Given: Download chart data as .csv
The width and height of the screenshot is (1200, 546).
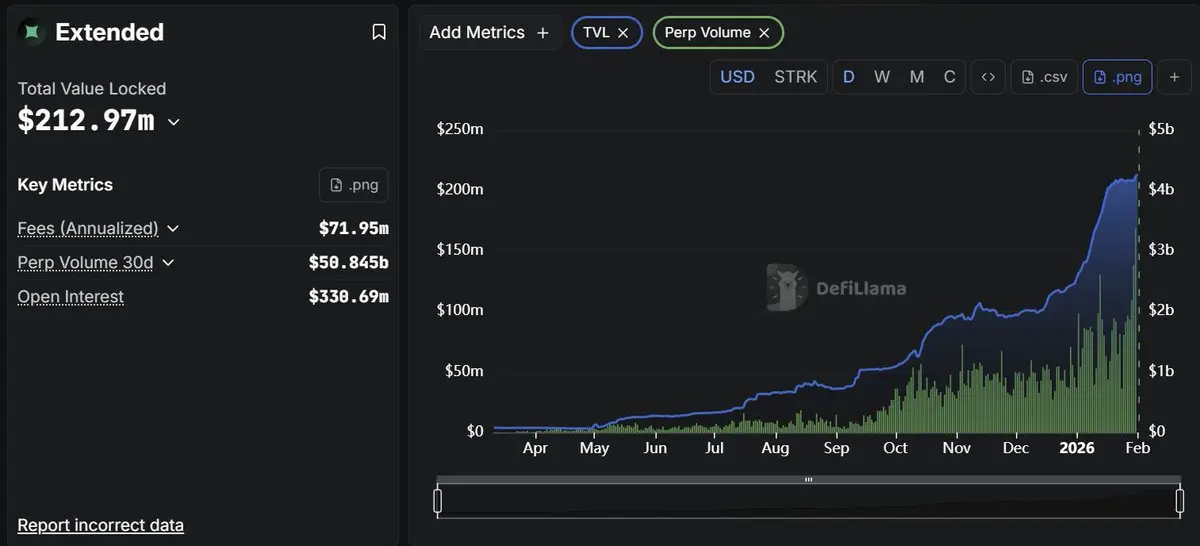Looking at the screenshot, I should [1044, 77].
